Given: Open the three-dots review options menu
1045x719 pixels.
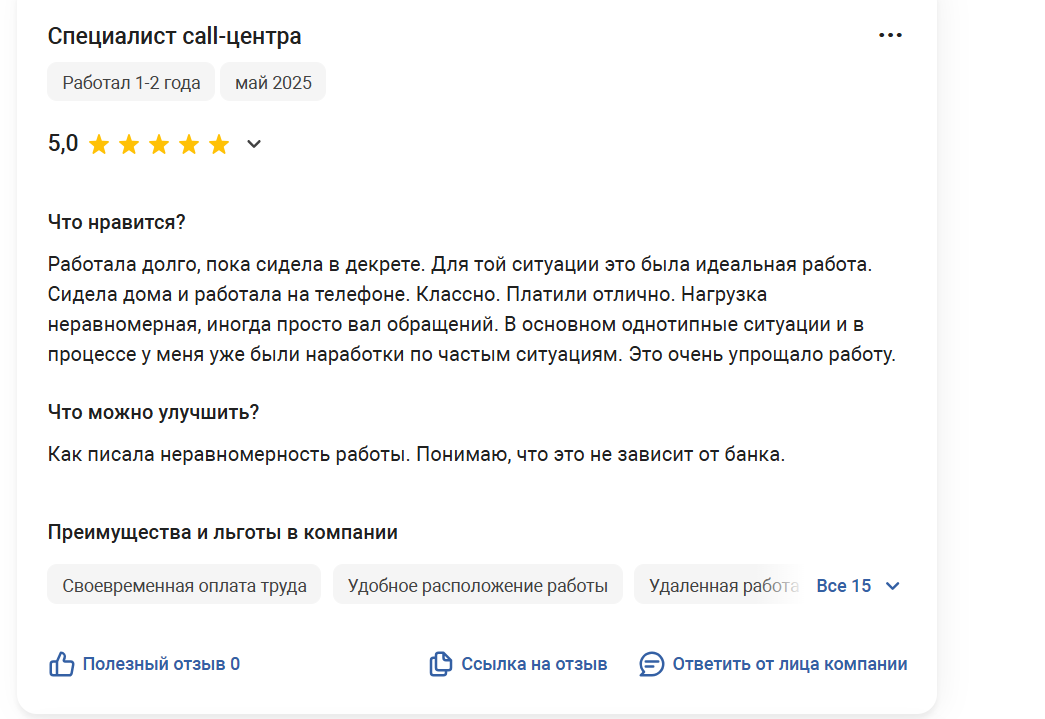Looking at the screenshot, I should click(890, 35).
